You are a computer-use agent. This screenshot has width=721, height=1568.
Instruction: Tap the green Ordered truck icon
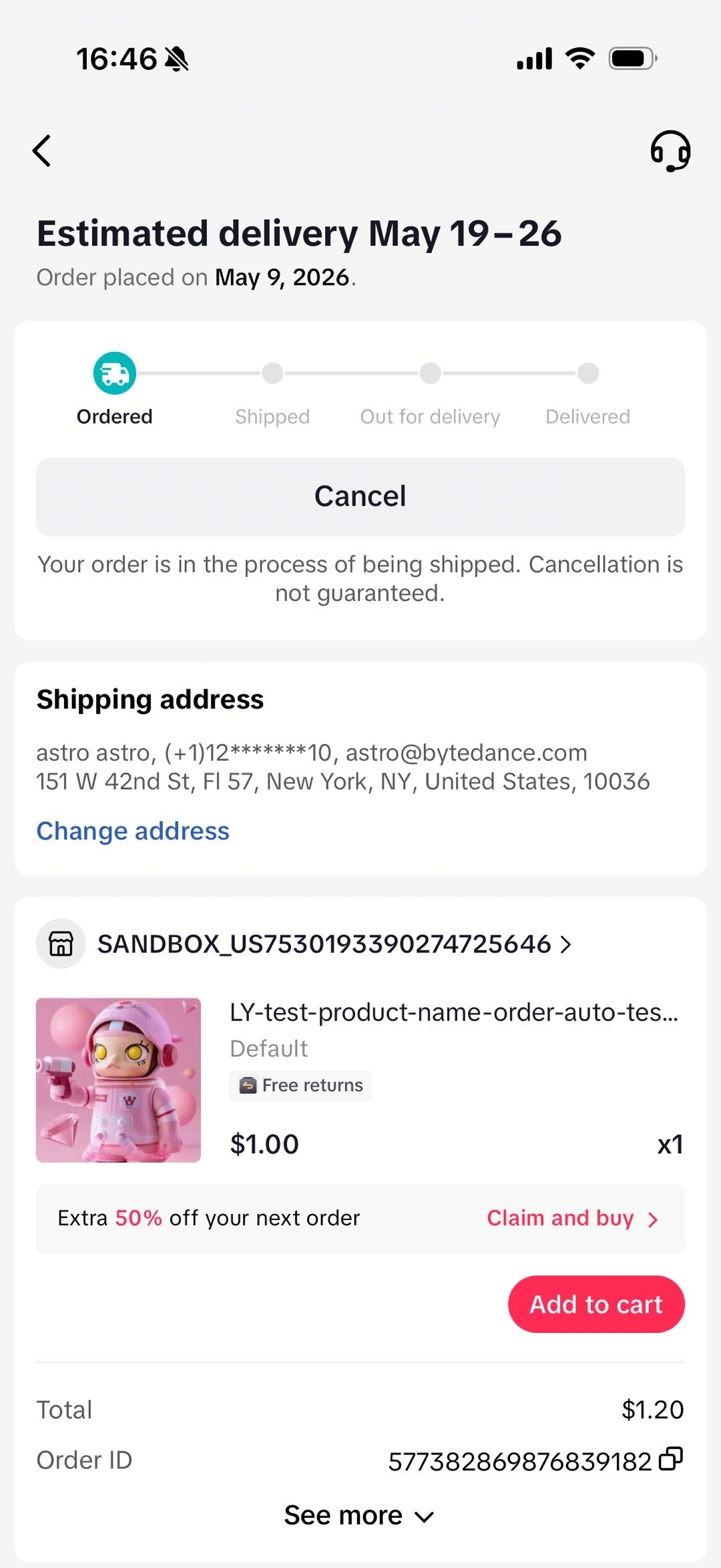pos(115,373)
